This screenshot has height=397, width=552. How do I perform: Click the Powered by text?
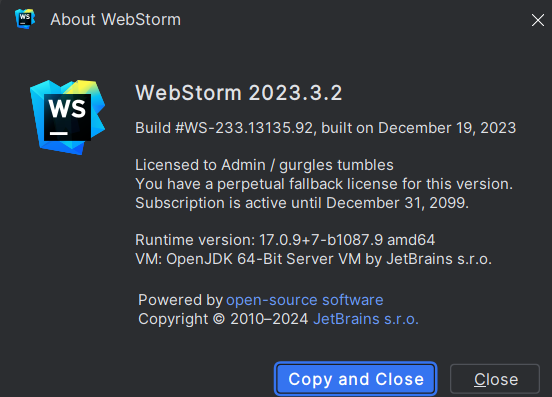pyautogui.click(x=180, y=300)
